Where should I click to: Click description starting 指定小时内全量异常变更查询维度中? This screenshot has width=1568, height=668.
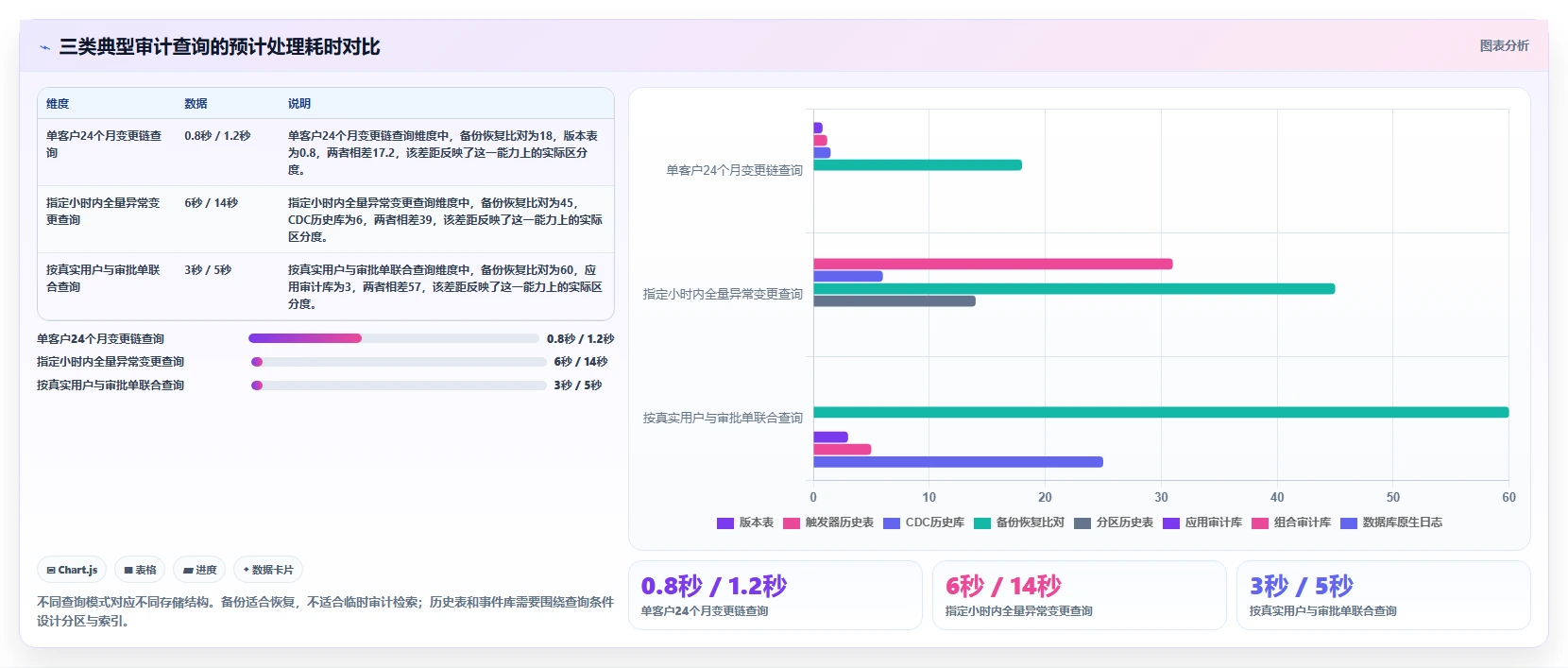445,220
